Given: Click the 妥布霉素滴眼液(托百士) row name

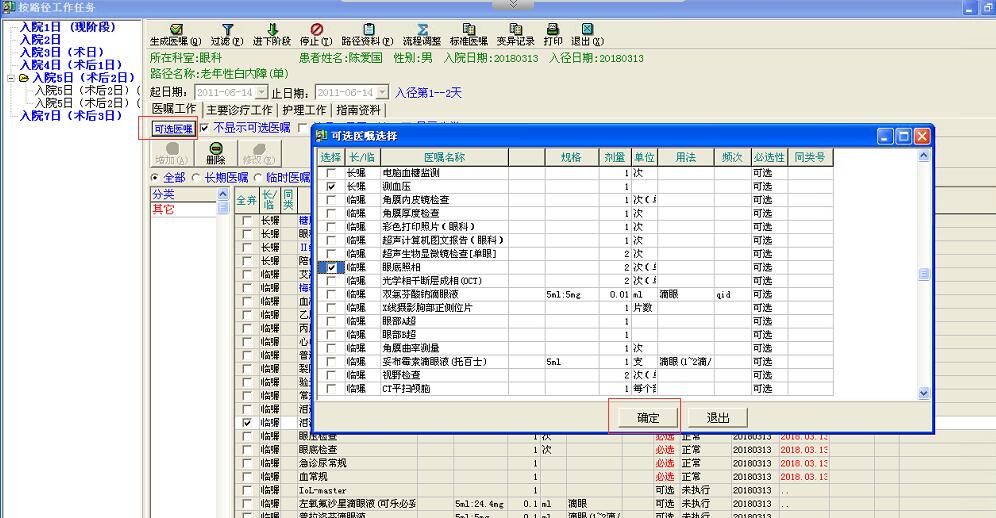Looking at the screenshot, I should pos(434,362).
